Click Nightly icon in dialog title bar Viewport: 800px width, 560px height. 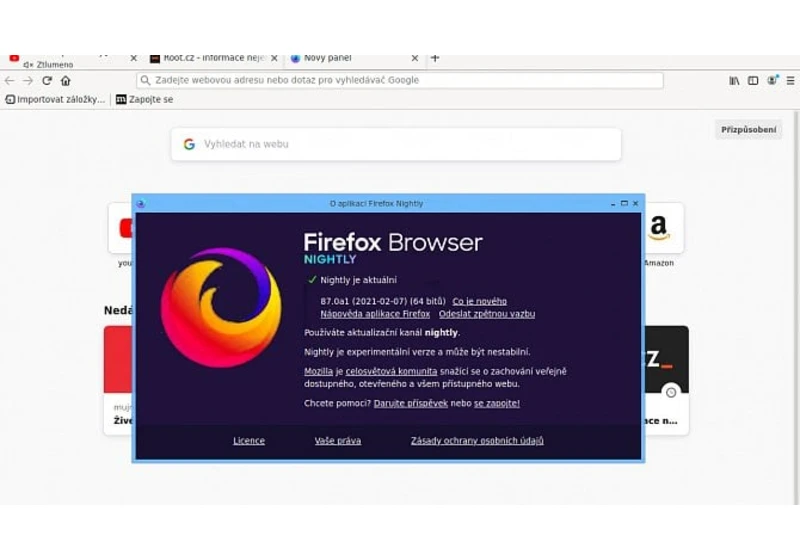(141, 203)
